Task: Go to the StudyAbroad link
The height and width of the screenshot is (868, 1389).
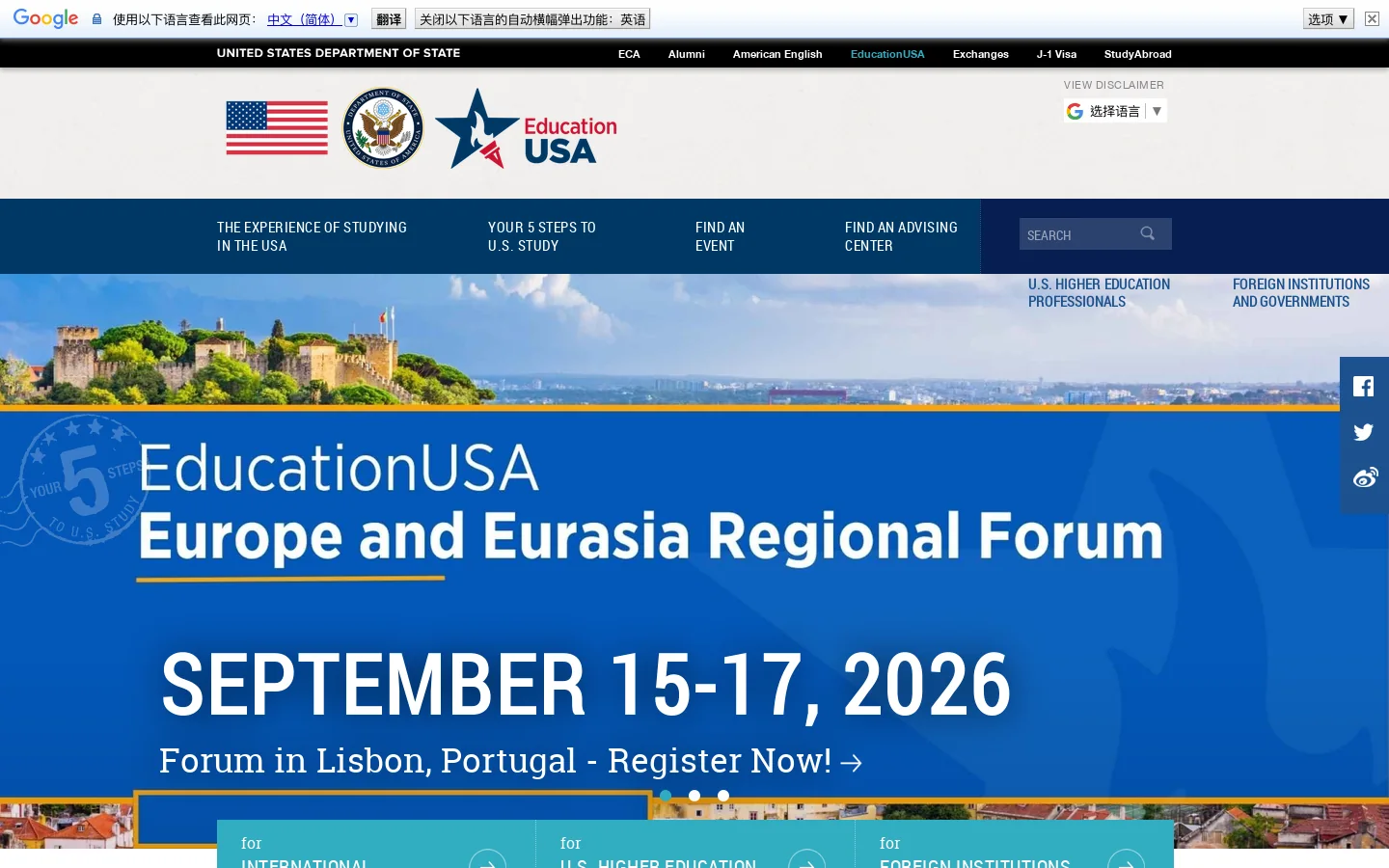Action: tap(1138, 54)
